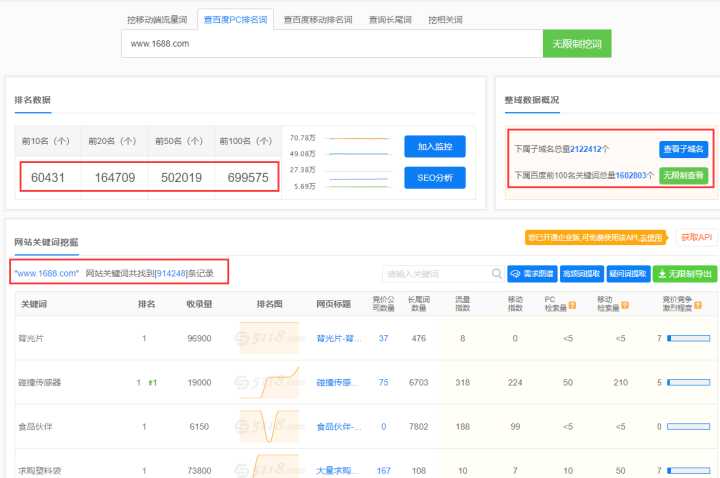This screenshot has height=478, width=720.
Task: Click the 流量指数 column header
Action: coord(462,304)
